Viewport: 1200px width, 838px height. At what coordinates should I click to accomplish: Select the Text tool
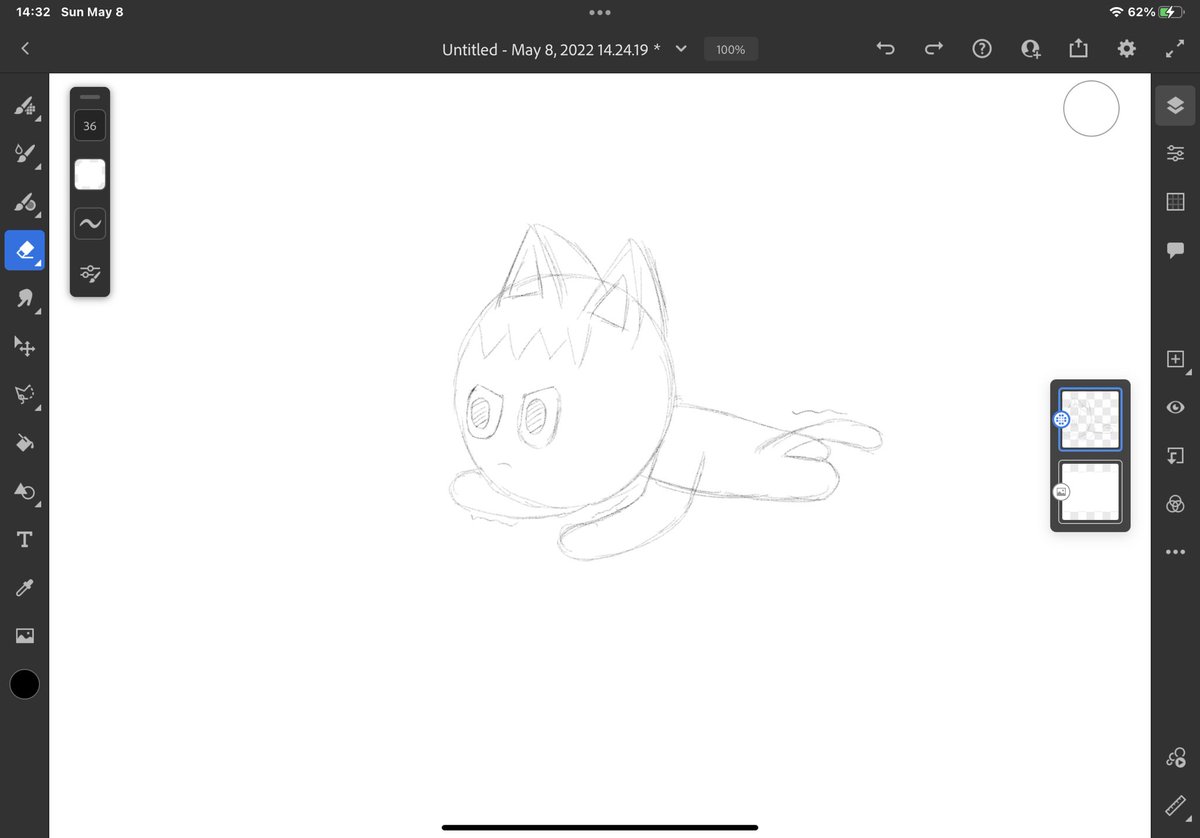[x=24, y=540]
